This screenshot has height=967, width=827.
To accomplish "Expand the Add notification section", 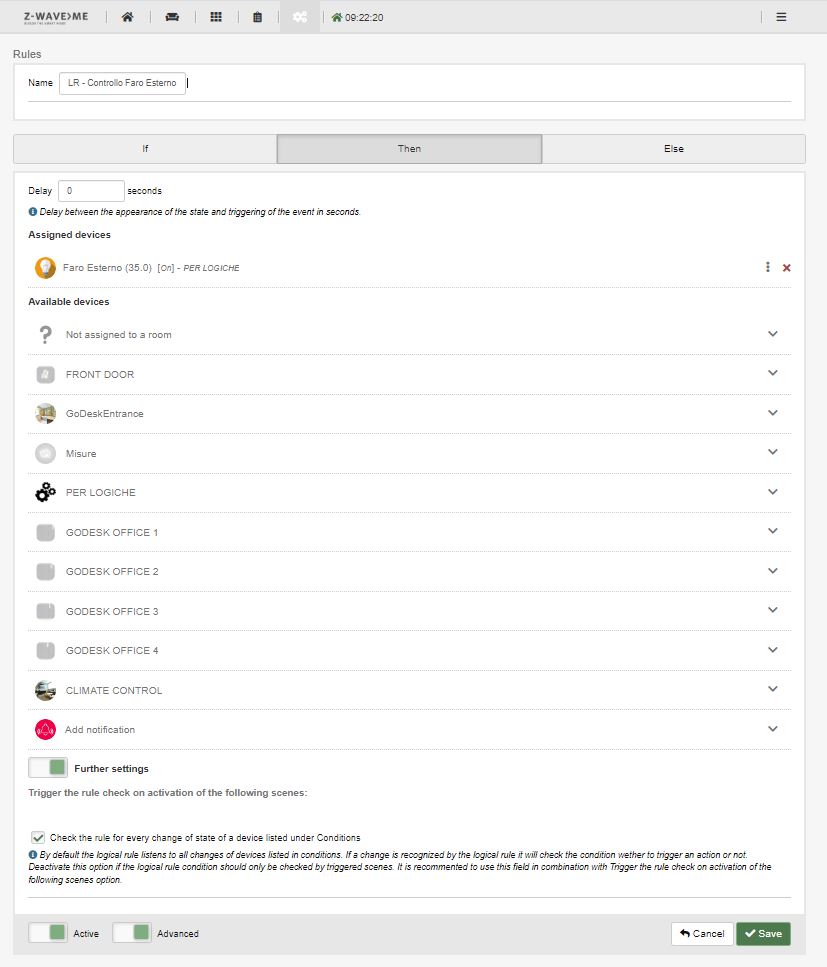I will (x=772, y=729).
